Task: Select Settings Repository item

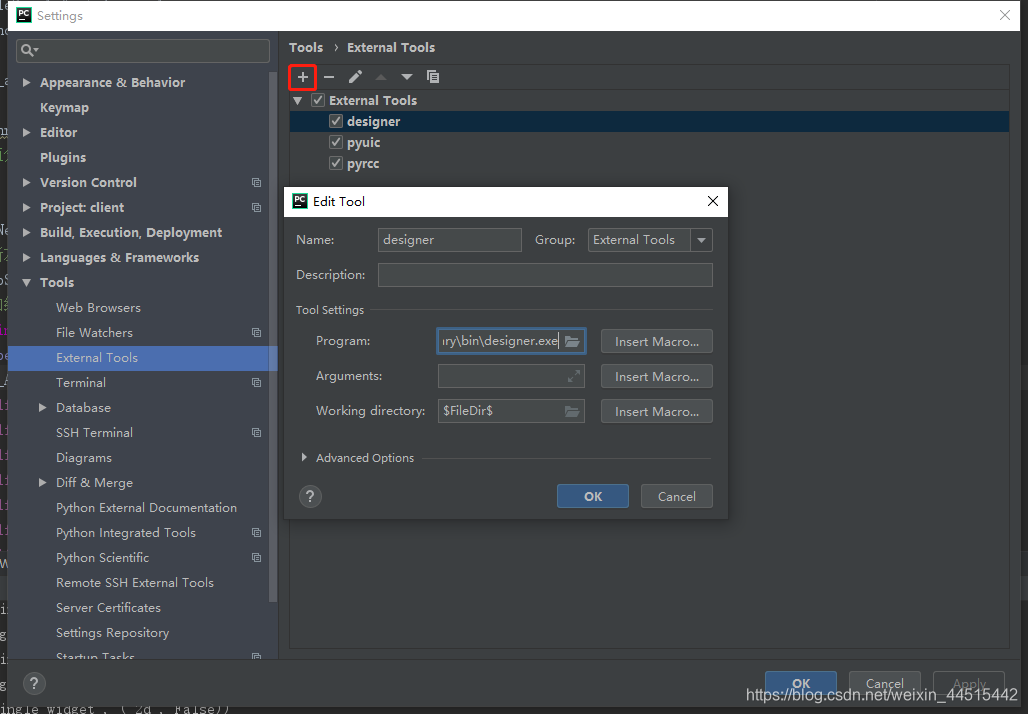Action: tap(113, 633)
